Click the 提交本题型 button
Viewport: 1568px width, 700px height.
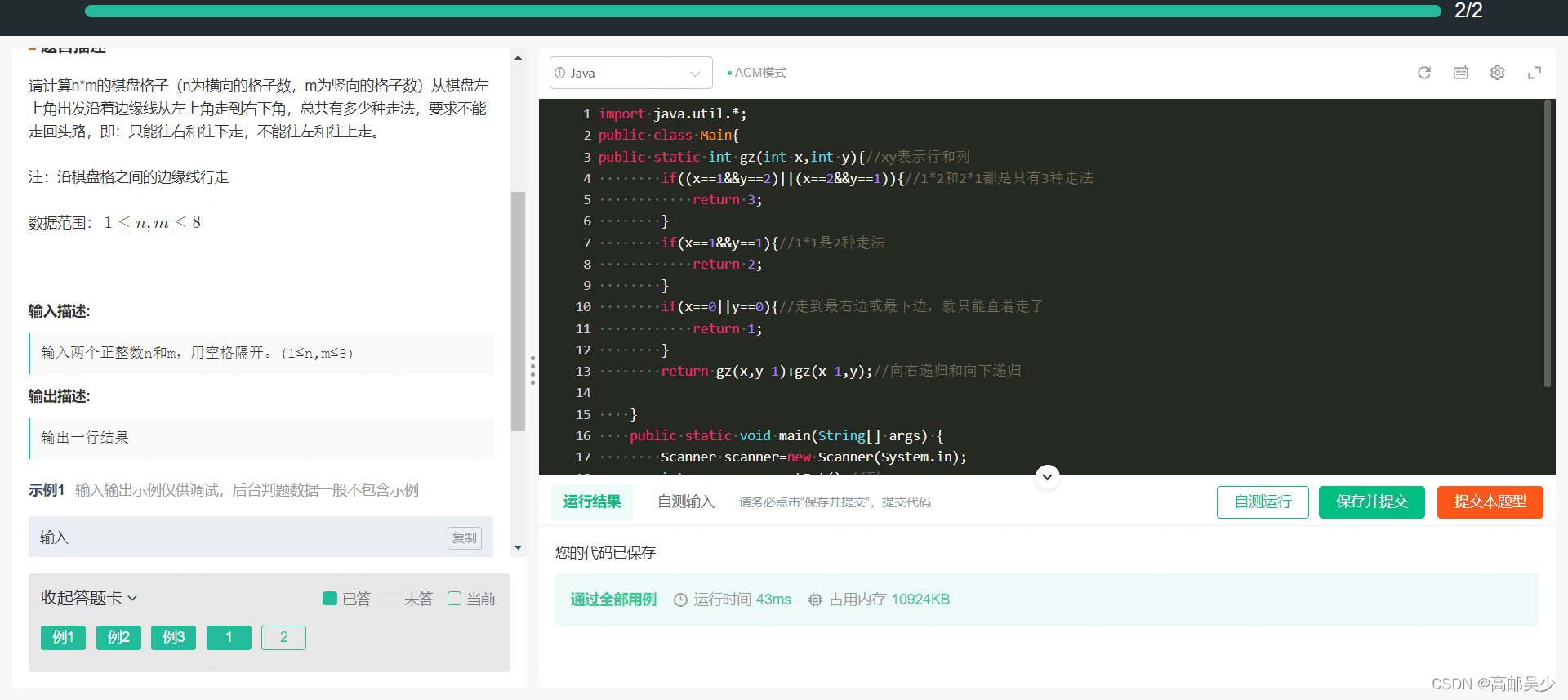pos(1490,502)
